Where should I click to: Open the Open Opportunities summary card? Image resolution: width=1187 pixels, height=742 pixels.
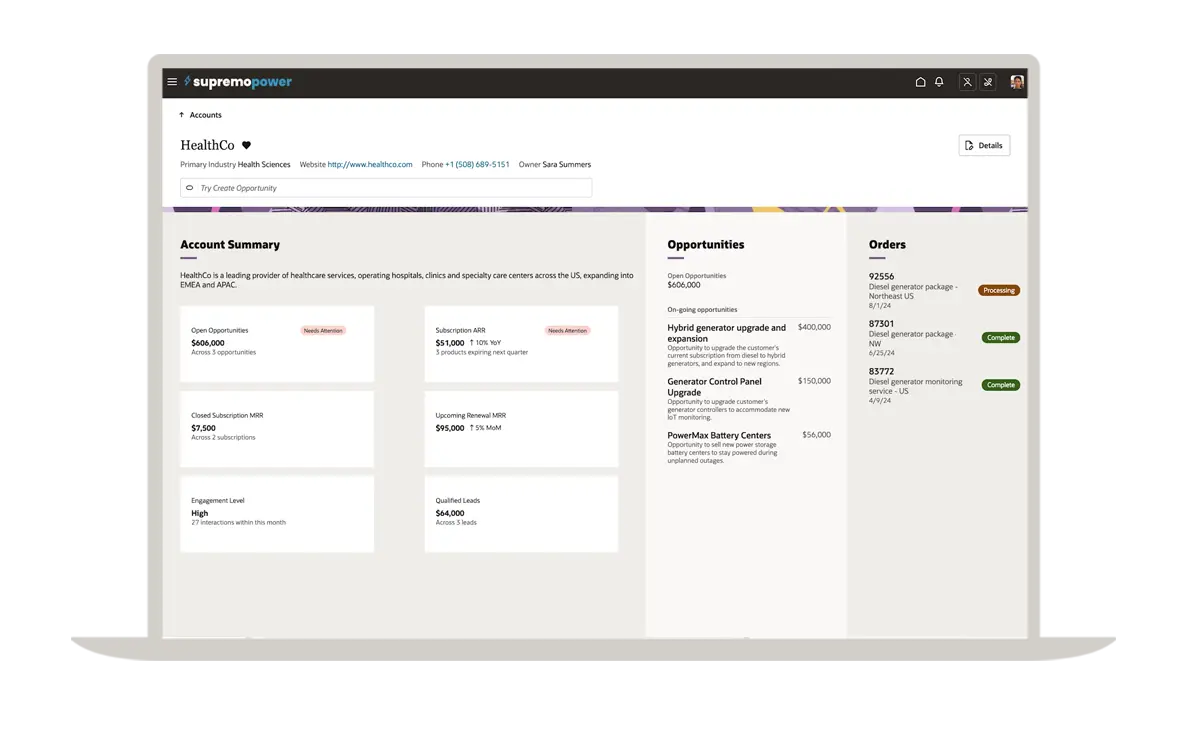(277, 343)
